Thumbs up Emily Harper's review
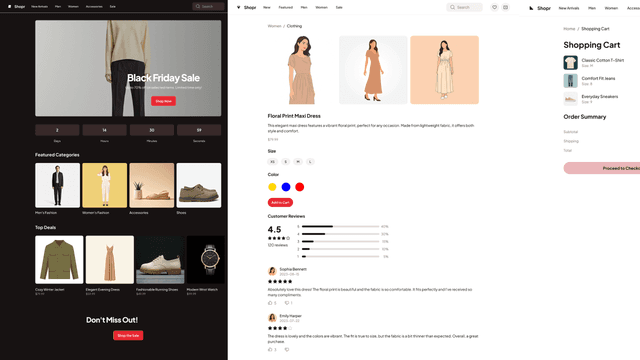Image resolution: width=640 pixels, height=360 pixels. pos(270,349)
